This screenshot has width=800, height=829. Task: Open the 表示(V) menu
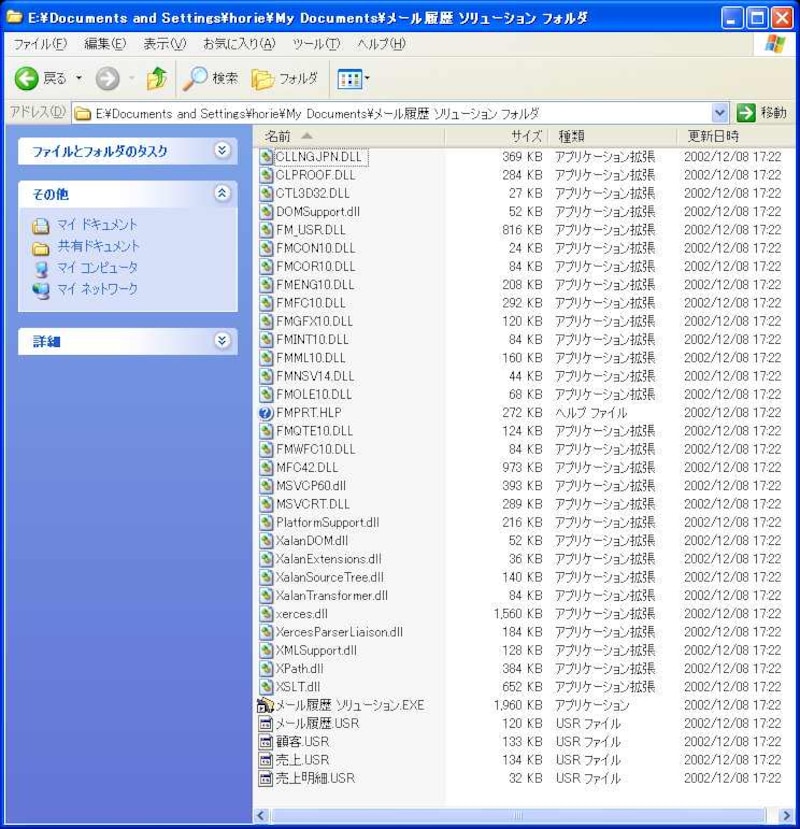(x=164, y=44)
